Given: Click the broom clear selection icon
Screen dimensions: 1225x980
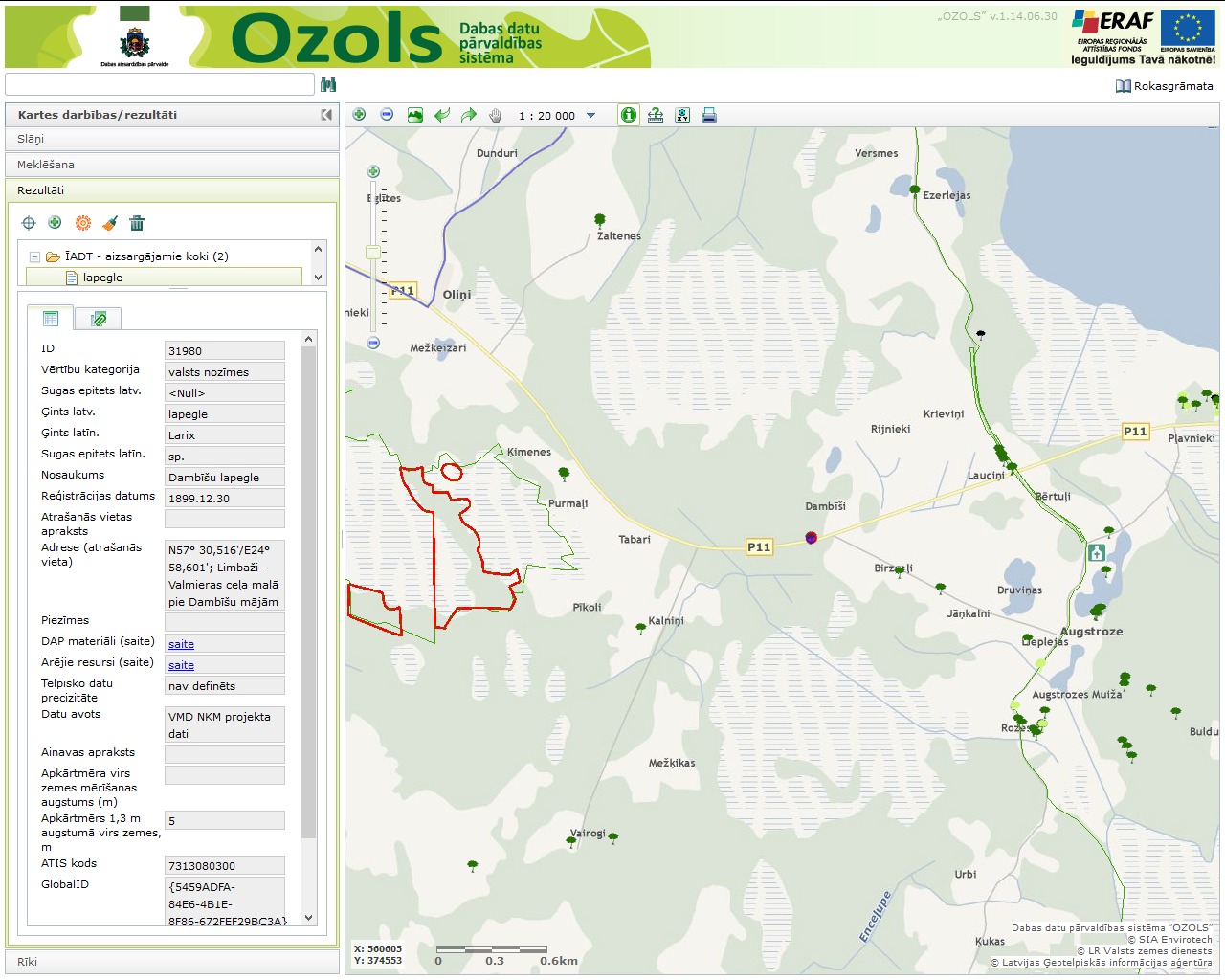Looking at the screenshot, I should (x=110, y=223).
